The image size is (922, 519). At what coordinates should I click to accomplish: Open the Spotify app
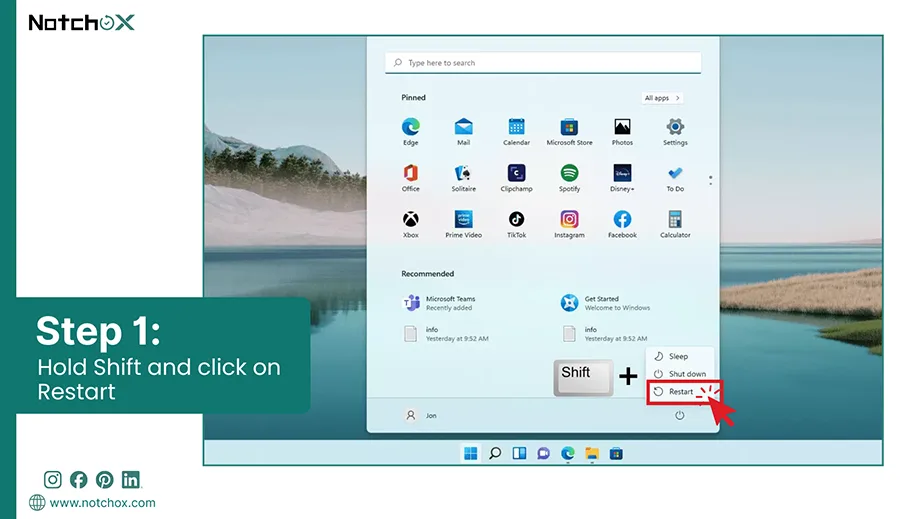tap(569, 178)
